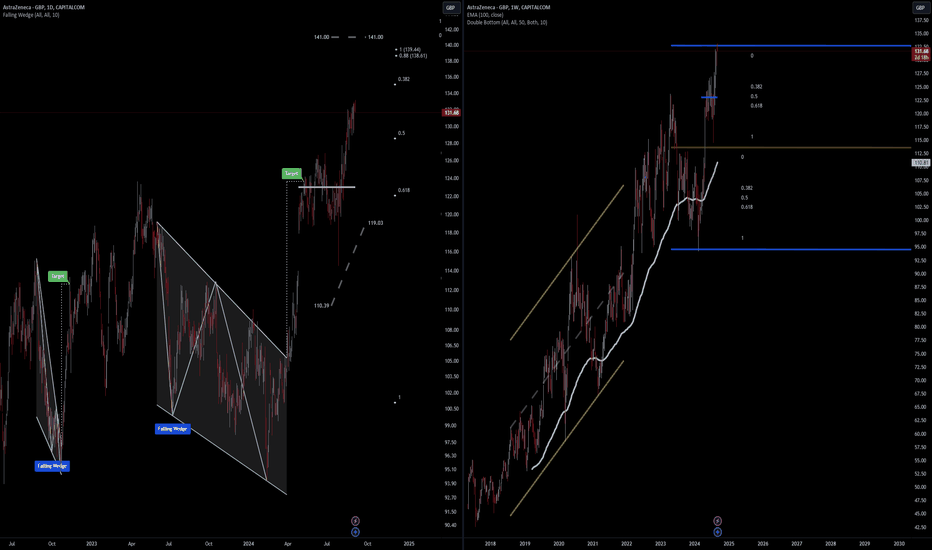Select the Falling Wedge indicator legend entry

coord(31,15)
